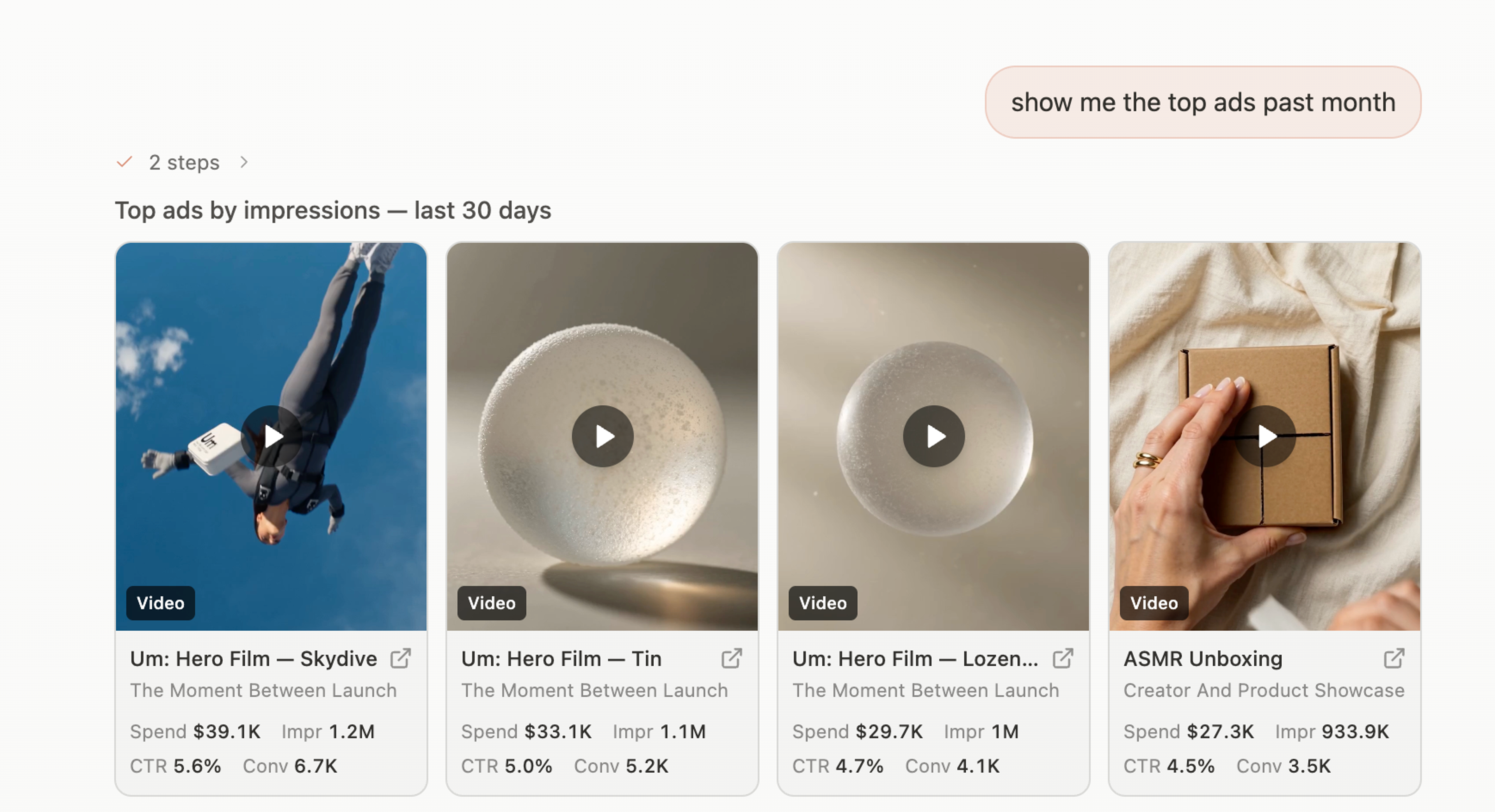The height and width of the screenshot is (812, 1495).
Task: Open the Um: Hero Film — Tin title
Action: pyautogui.click(x=561, y=658)
